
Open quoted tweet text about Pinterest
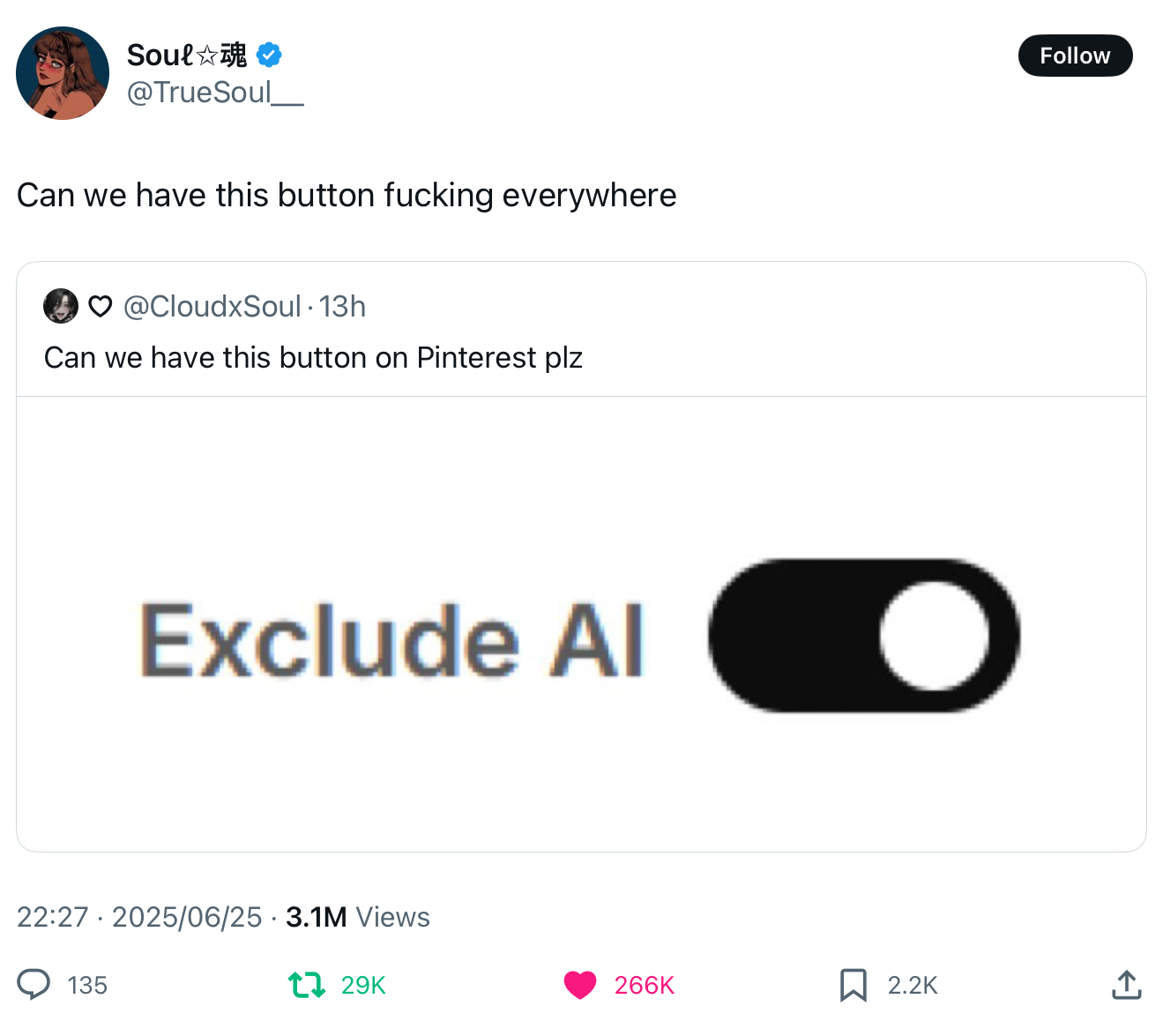point(313,357)
